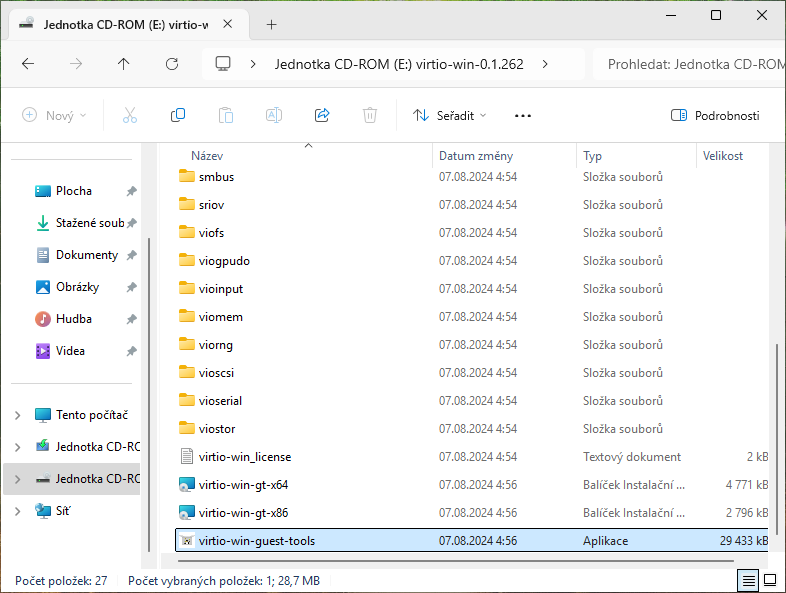
Task: Expand the Síť tree node
Action: click(18, 511)
